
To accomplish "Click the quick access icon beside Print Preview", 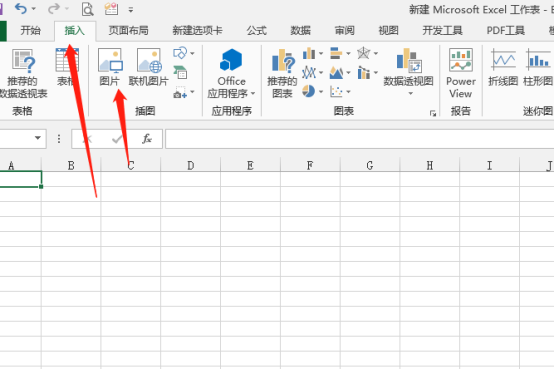I will click(x=111, y=9).
